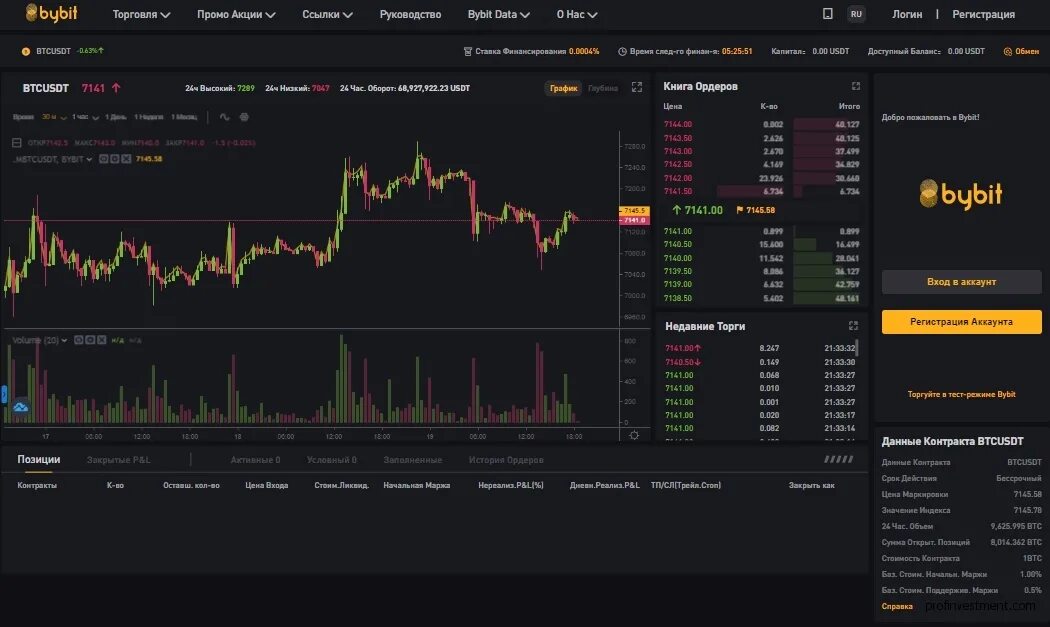Open the left drawing toolbar arrow

point(3,395)
